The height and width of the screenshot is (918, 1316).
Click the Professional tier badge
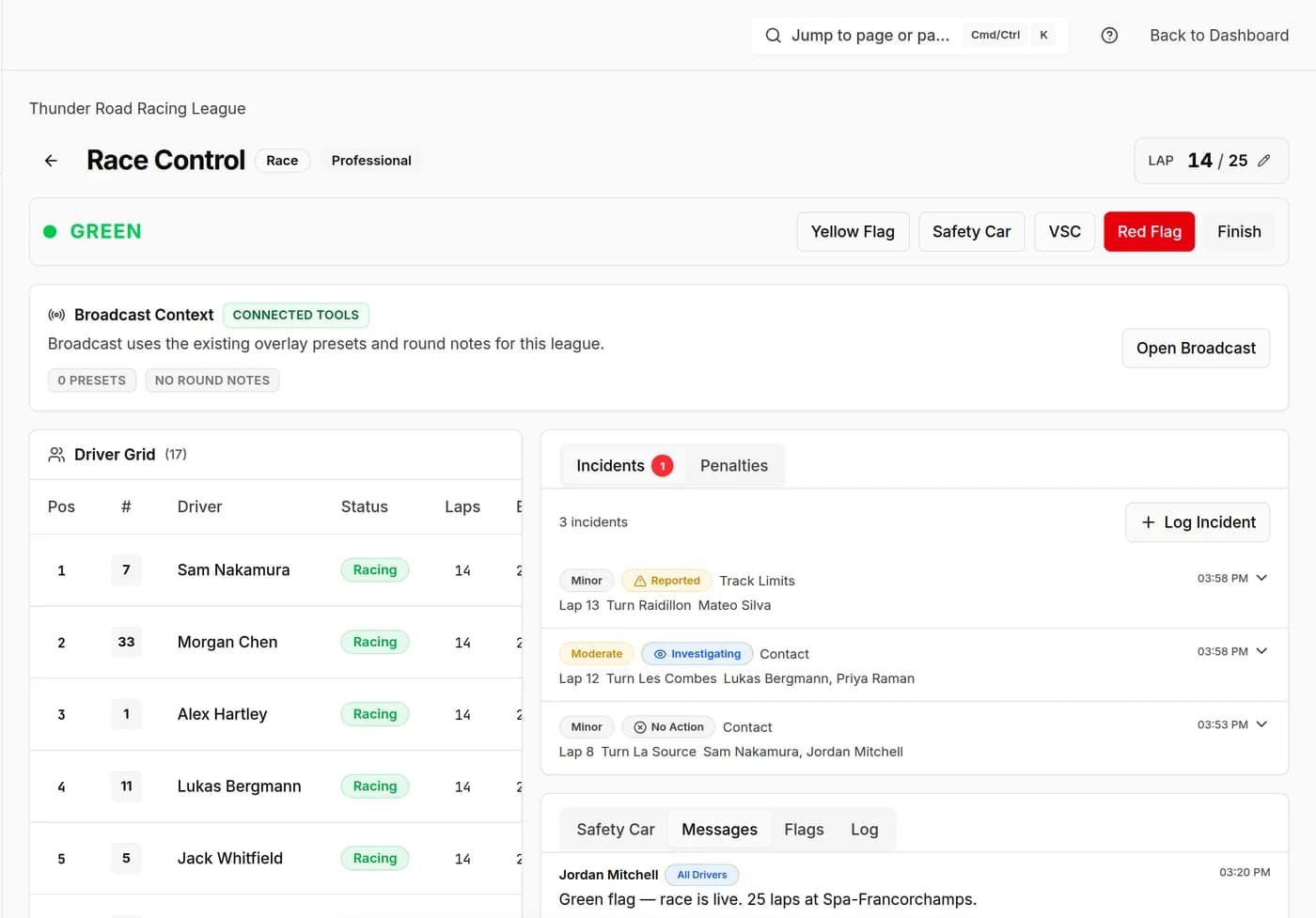(371, 161)
